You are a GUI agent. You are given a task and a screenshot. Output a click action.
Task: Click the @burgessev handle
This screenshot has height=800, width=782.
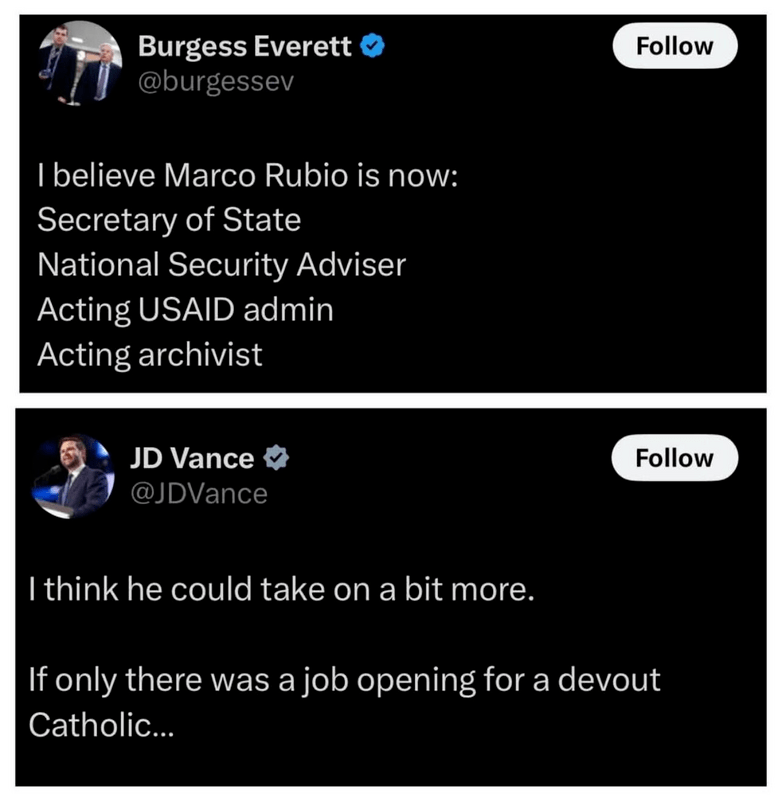click(x=215, y=81)
